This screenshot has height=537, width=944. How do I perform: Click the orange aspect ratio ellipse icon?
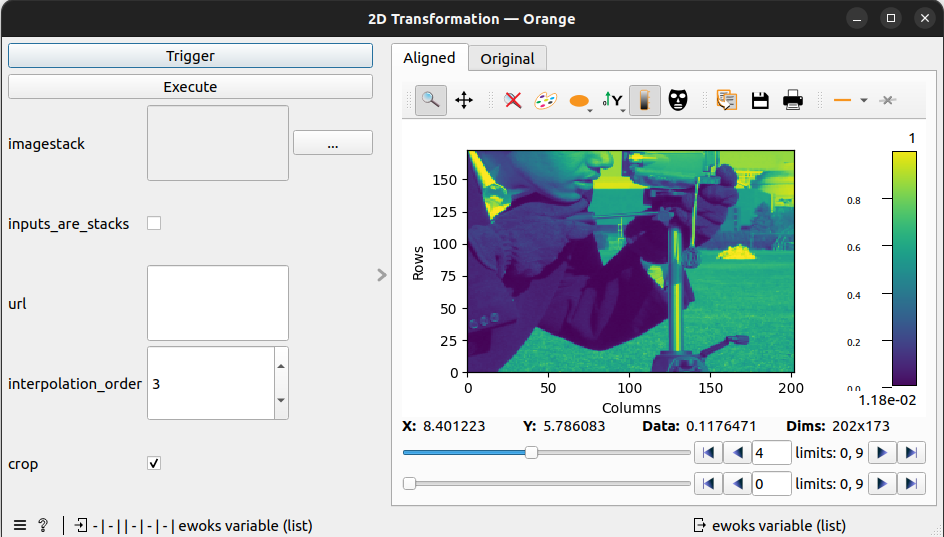coord(579,101)
